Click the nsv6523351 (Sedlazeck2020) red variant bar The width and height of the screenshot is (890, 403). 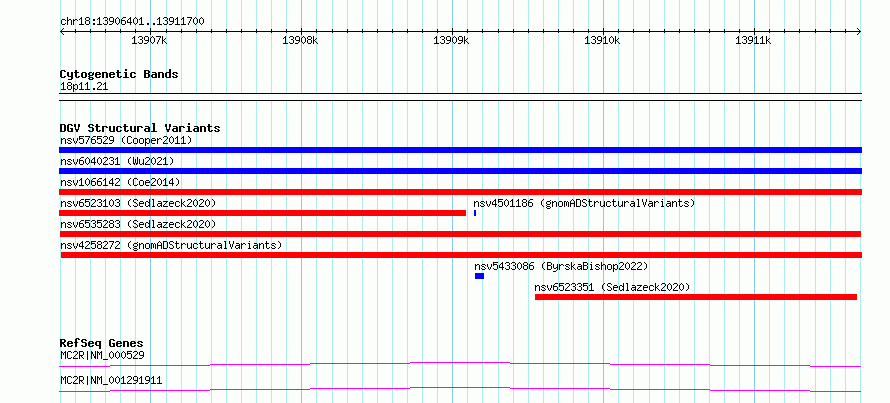[696, 297]
